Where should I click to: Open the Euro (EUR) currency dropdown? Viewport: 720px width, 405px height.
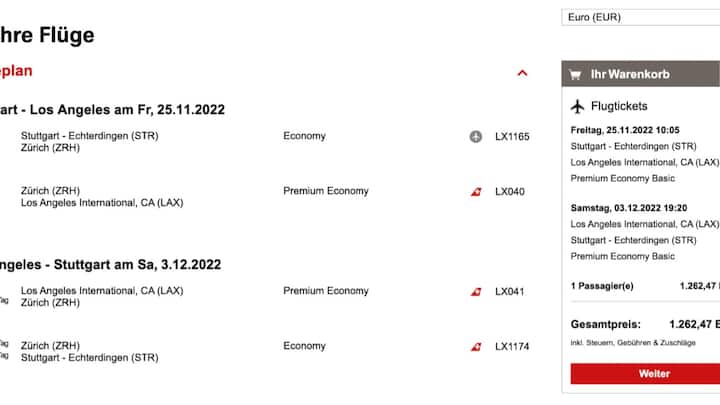pos(641,17)
